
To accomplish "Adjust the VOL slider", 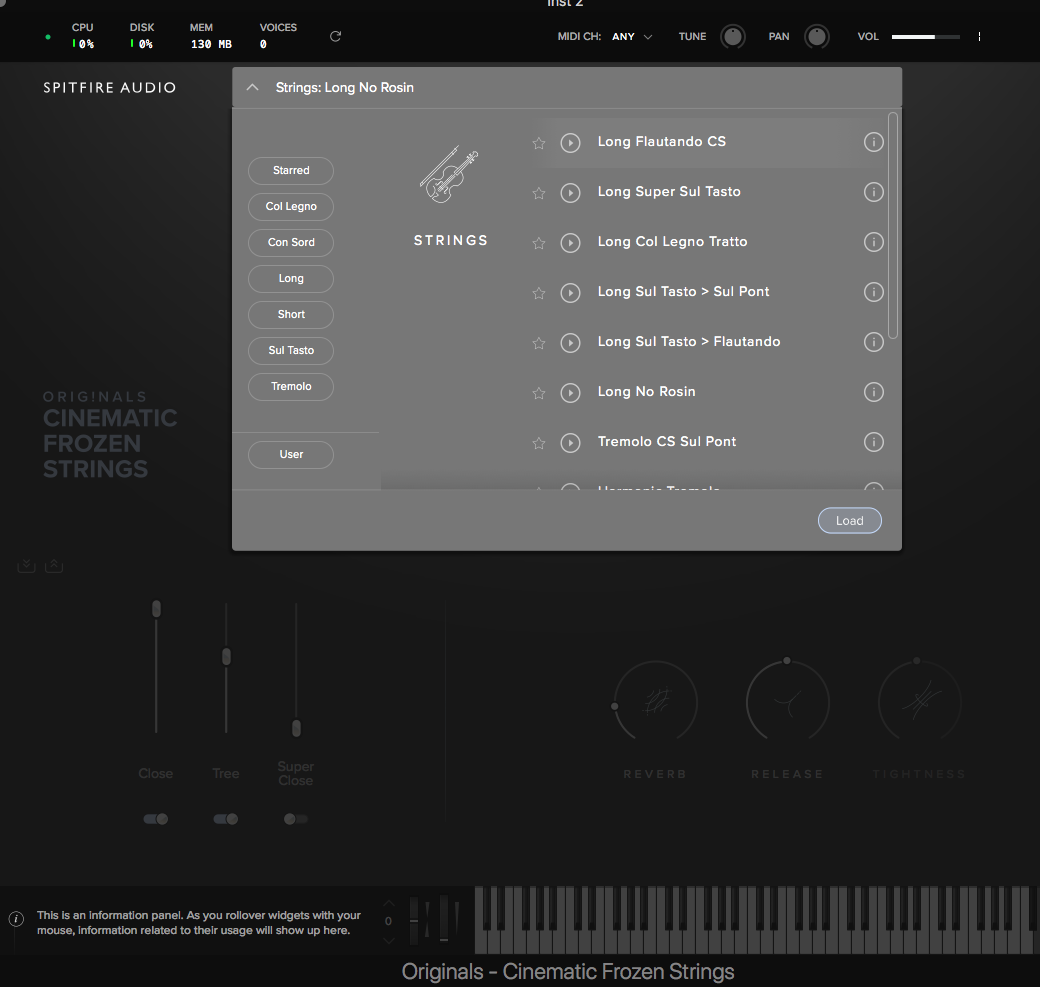I will pos(925,36).
